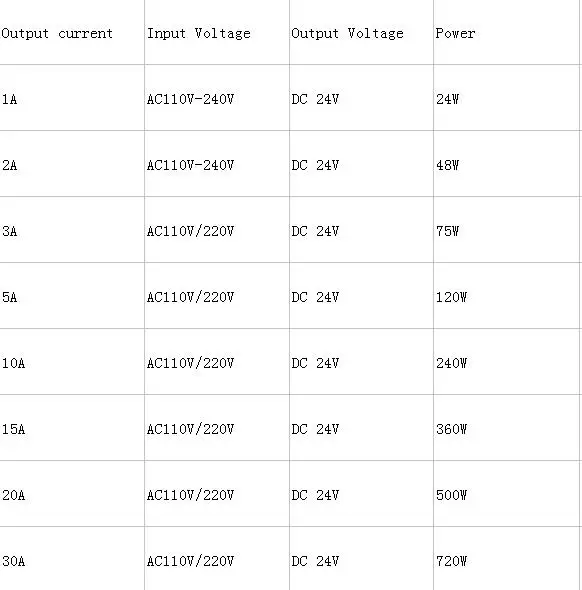Select the 120W power cell

coord(506,296)
